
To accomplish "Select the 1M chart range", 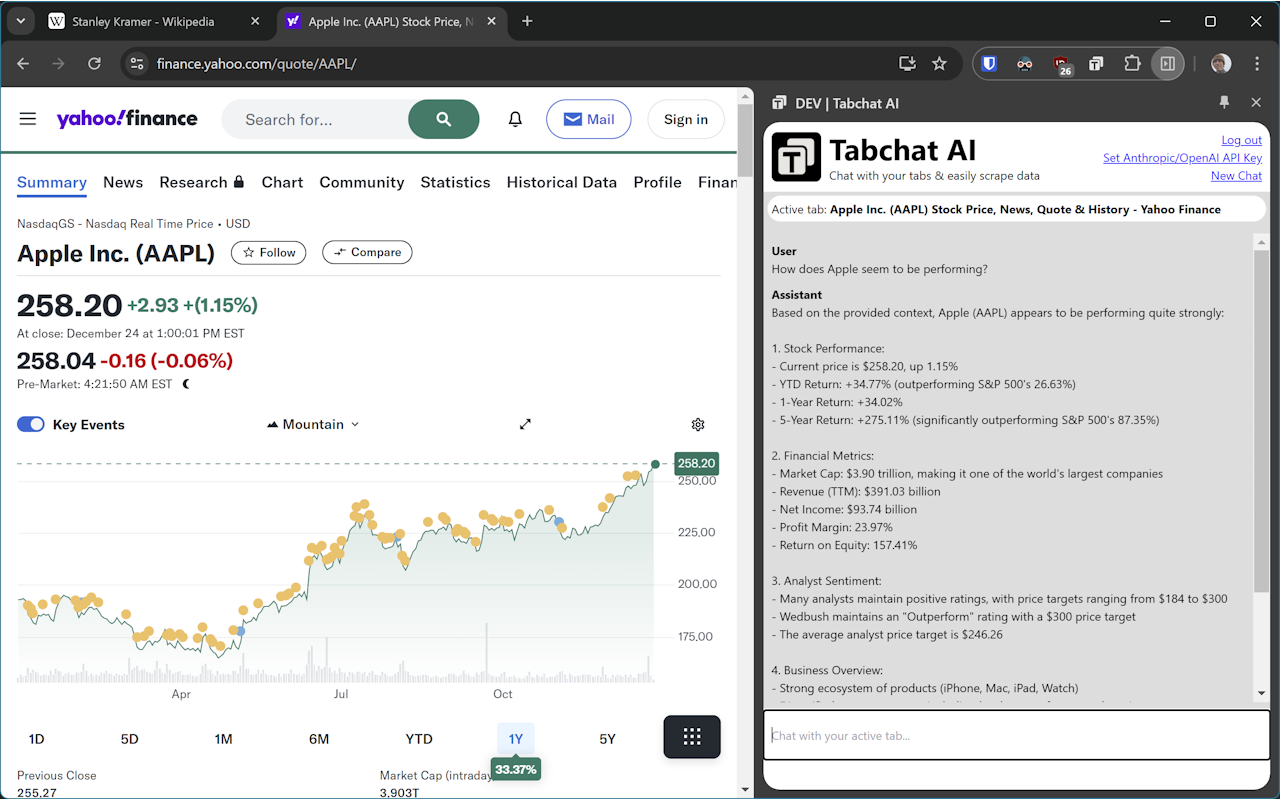I will pos(223,739).
